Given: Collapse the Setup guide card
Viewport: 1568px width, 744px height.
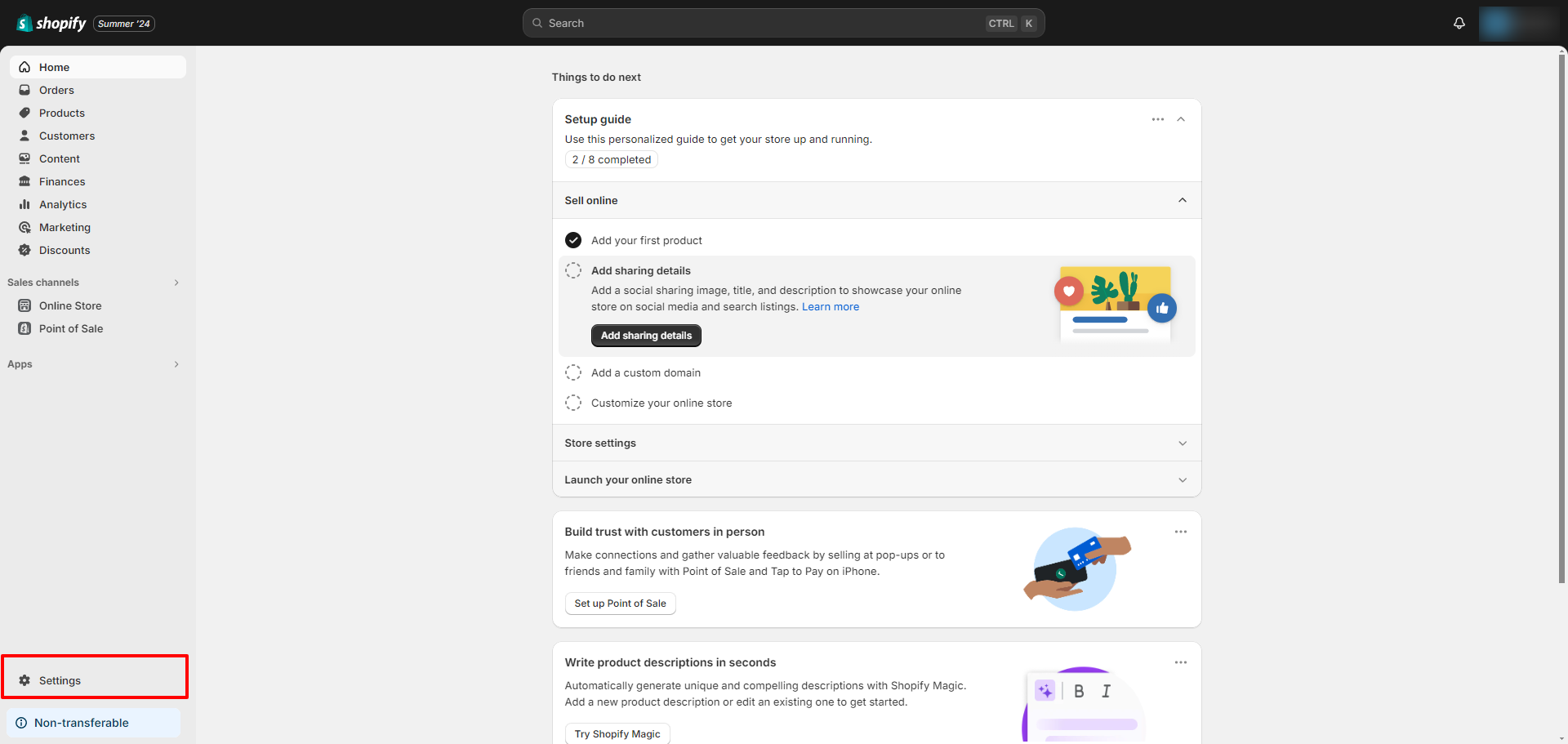Looking at the screenshot, I should click(1181, 119).
